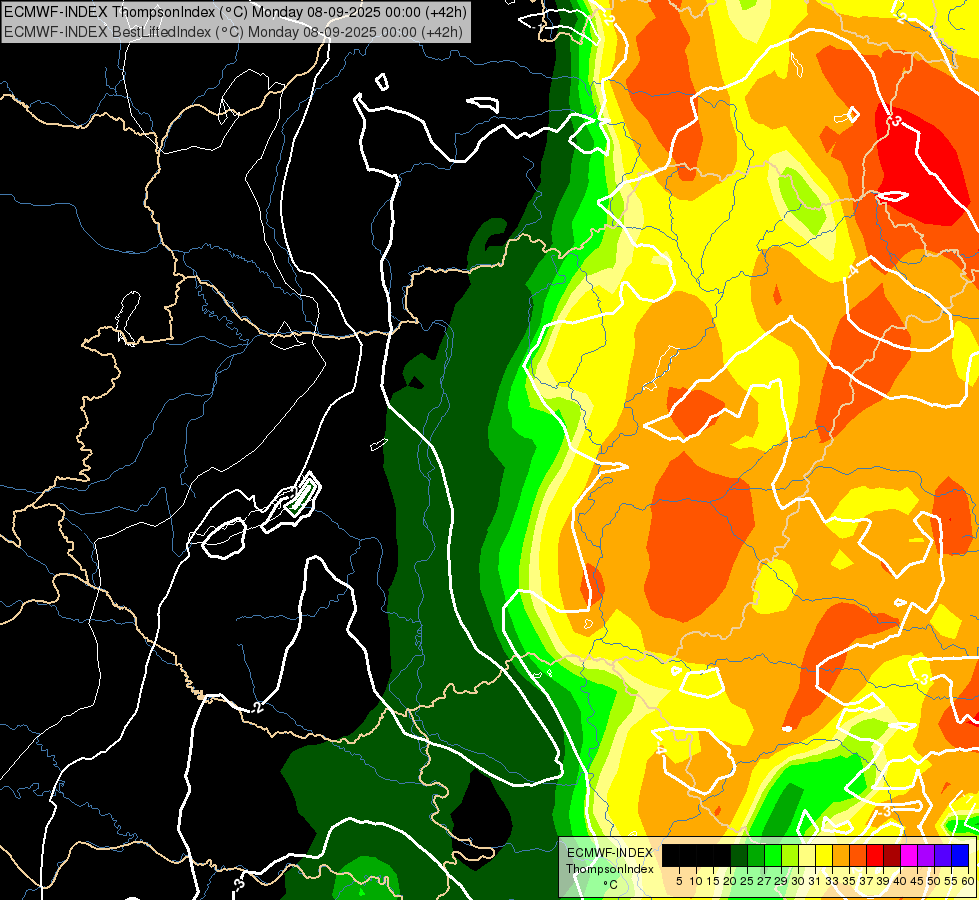
Task: Click legend scale value '60'
Action: (968, 881)
